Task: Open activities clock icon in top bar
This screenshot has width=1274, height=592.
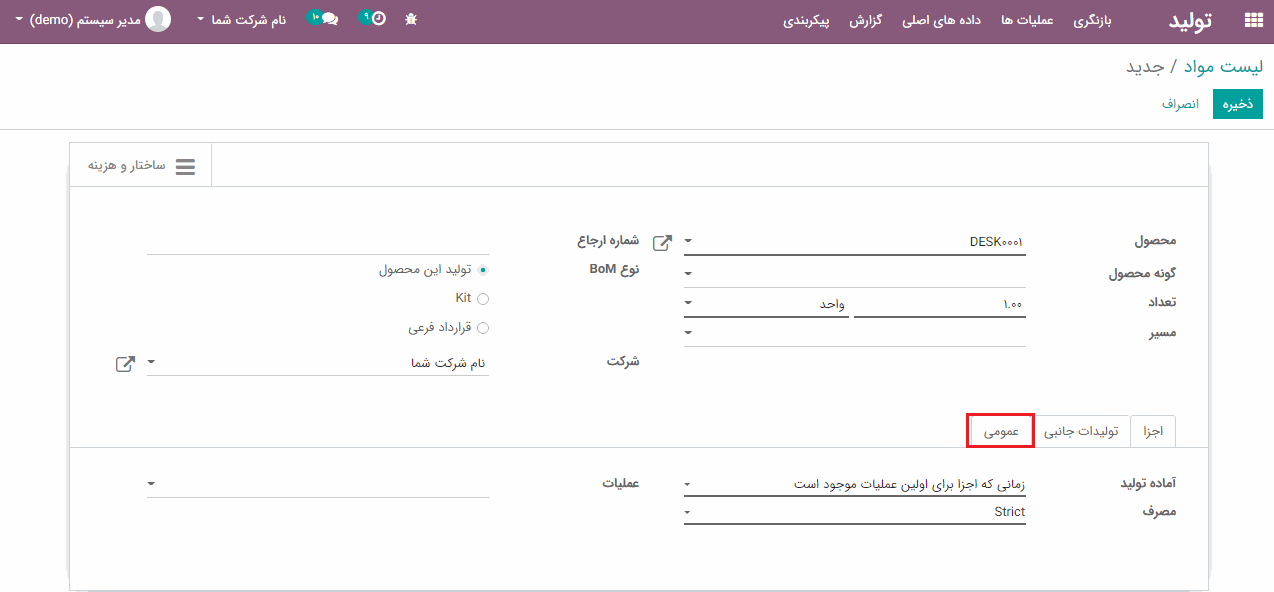Action: pyautogui.click(x=376, y=19)
